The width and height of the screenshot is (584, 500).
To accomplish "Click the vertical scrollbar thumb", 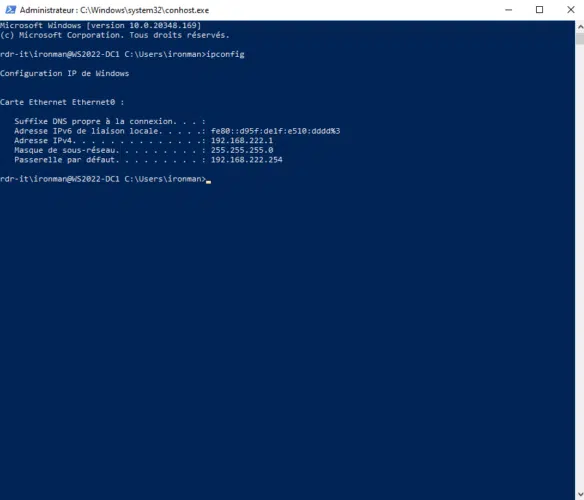I will pos(580,39).
